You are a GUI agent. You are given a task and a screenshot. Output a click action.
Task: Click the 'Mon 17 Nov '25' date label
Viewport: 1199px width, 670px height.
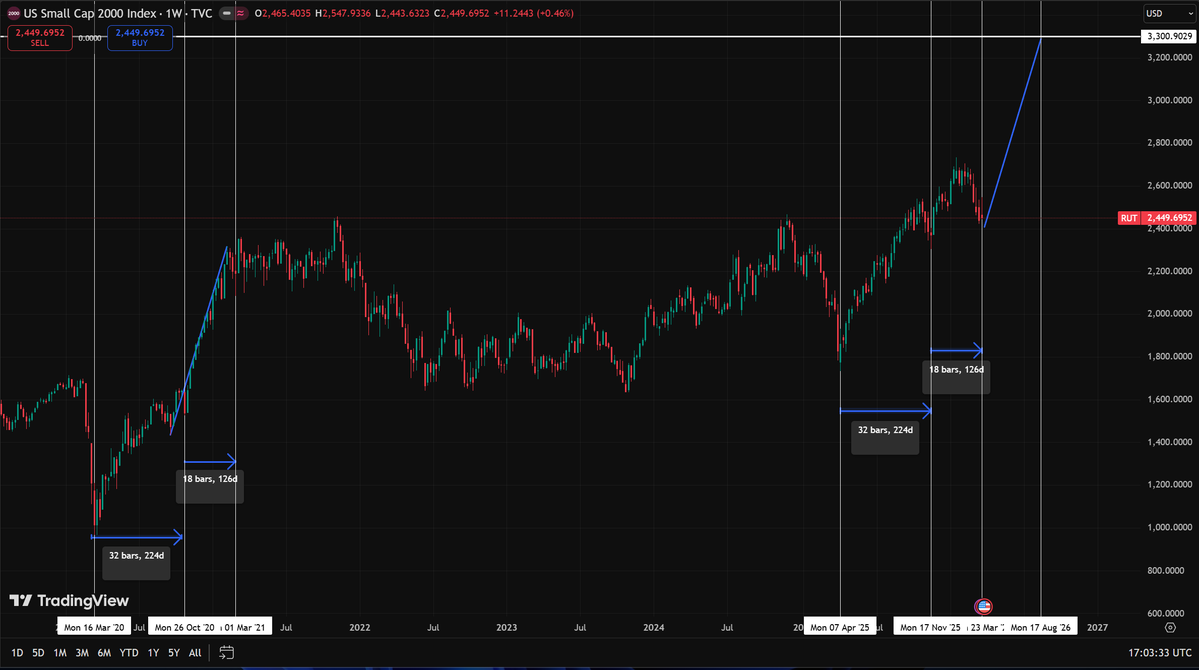[x=930, y=627]
